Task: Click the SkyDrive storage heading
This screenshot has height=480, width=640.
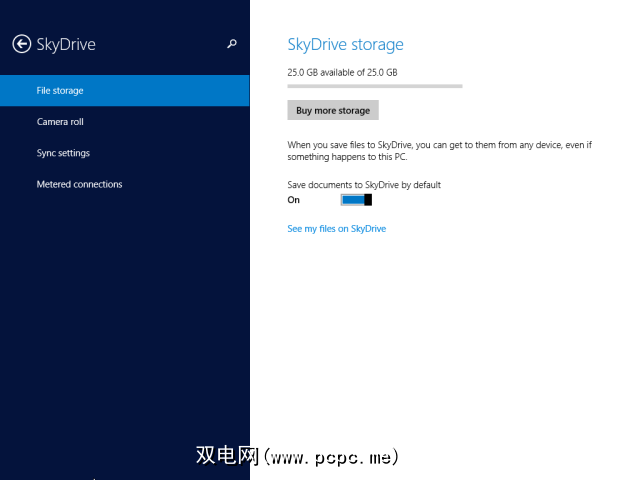Action: 345,44
